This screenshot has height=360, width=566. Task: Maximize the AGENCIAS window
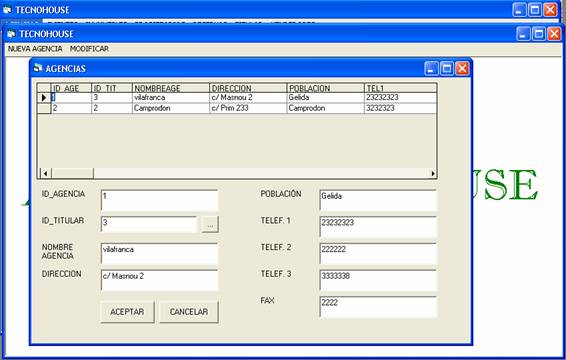pos(447,68)
